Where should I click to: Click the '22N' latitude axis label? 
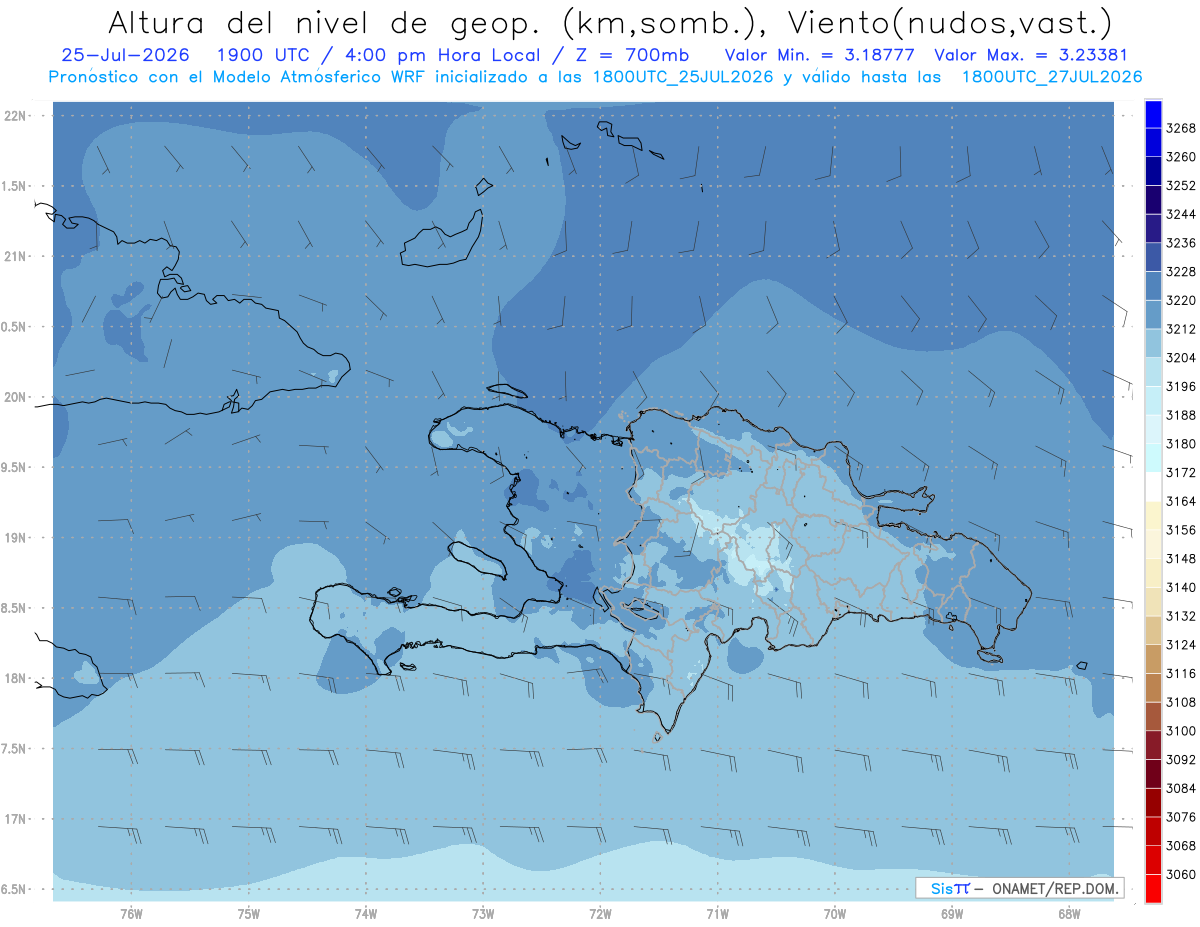(x=15, y=116)
